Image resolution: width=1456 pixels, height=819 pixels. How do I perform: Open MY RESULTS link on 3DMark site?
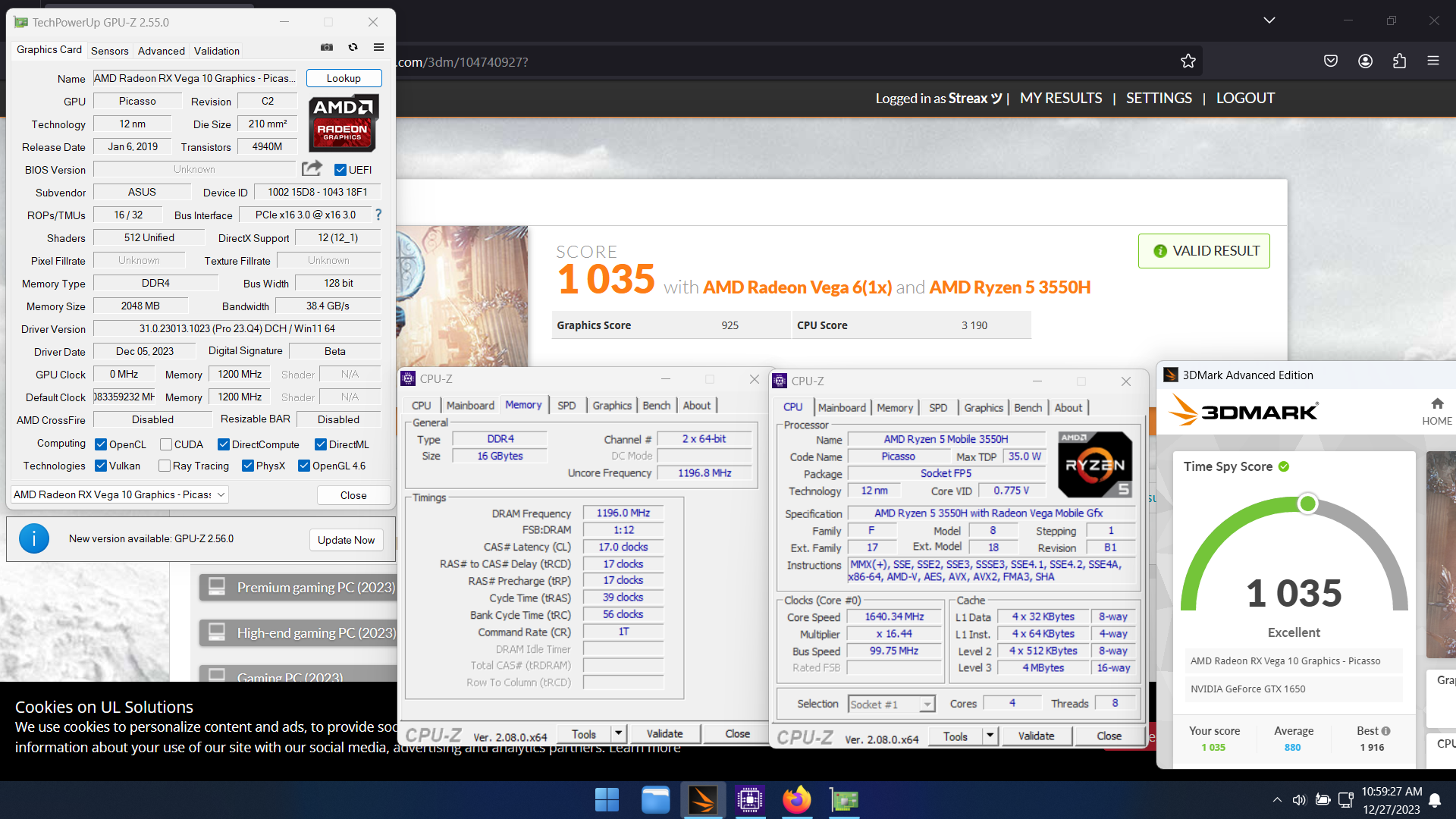point(1061,98)
